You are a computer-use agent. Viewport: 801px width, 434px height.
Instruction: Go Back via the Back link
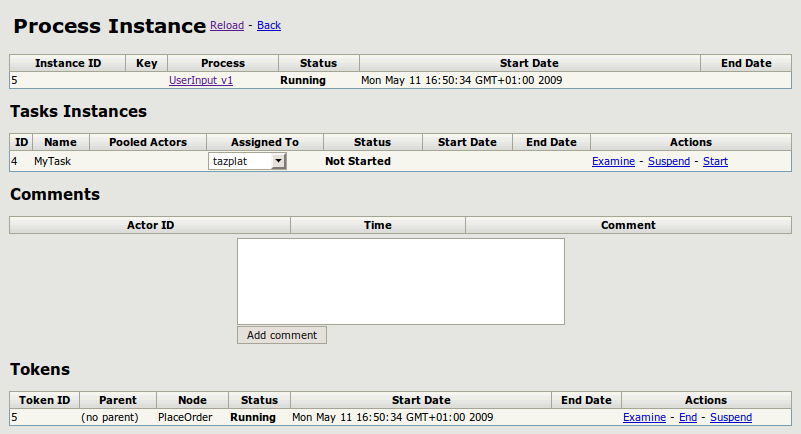coord(269,25)
